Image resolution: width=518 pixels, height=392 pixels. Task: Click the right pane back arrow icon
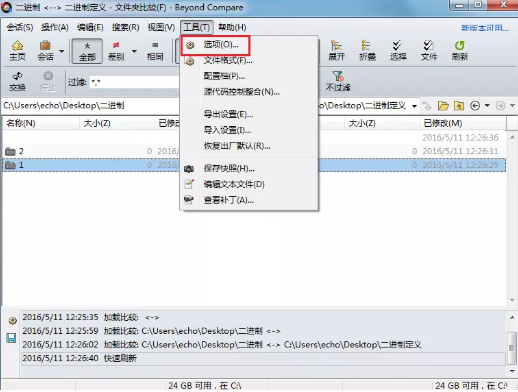tap(475, 106)
